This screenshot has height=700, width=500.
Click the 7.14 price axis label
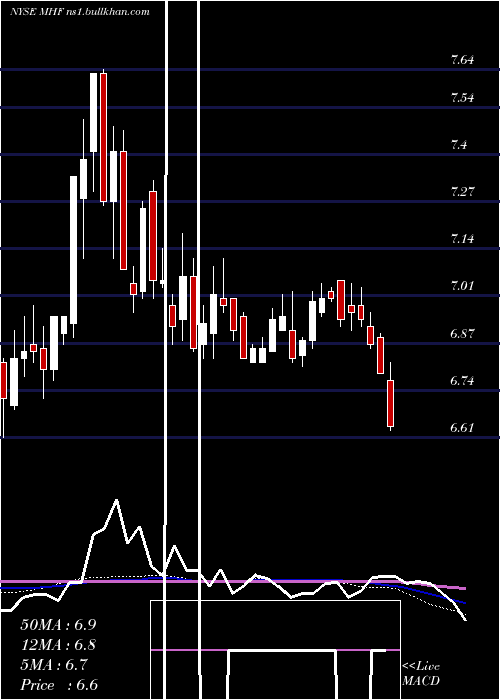point(462,239)
